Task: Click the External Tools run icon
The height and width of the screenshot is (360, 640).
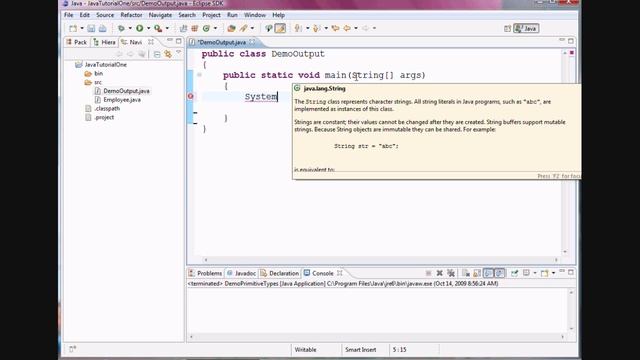Action: tap(158, 28)
